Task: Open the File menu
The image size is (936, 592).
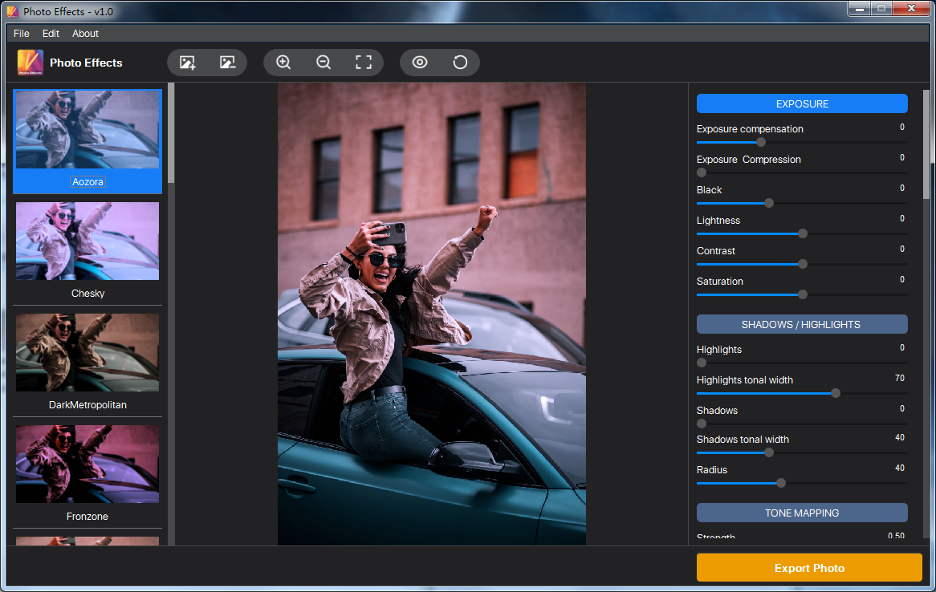Action: (x=21, y=34)
